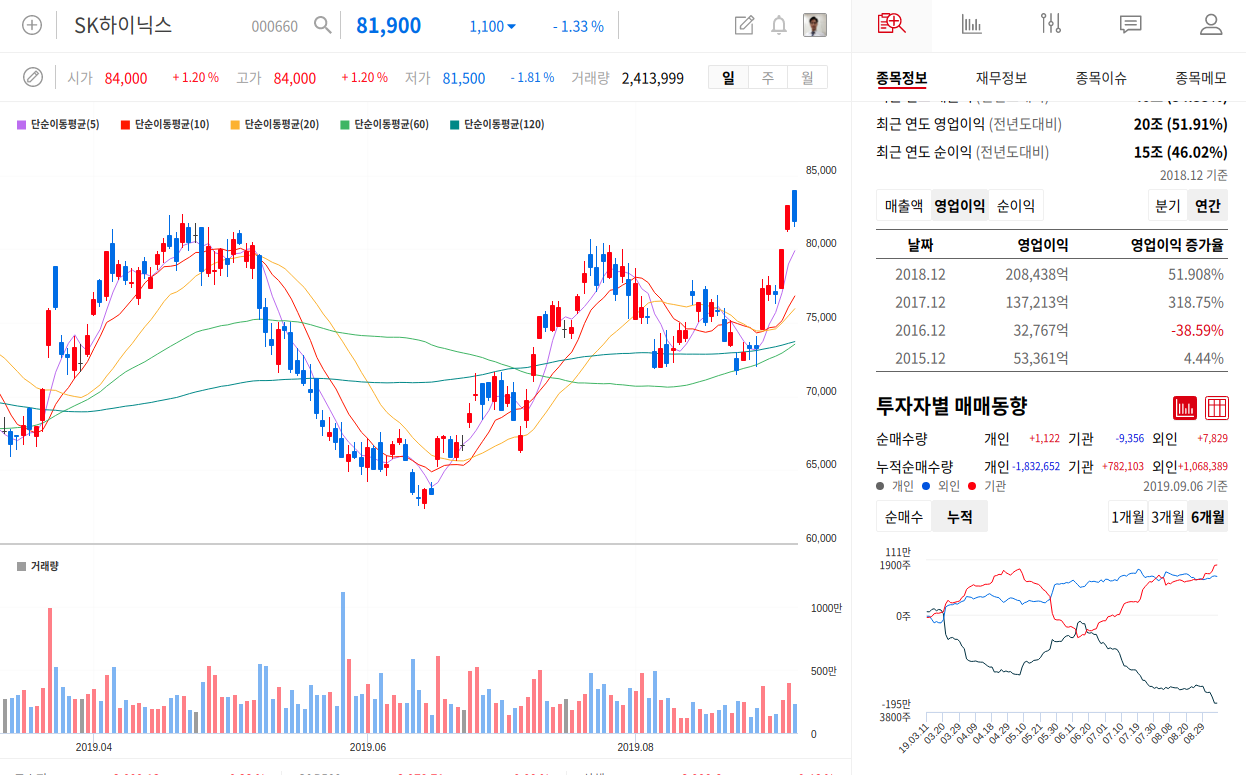Click the 4.44% growth rate cell
The image size is (1246, 775).
1203,358
